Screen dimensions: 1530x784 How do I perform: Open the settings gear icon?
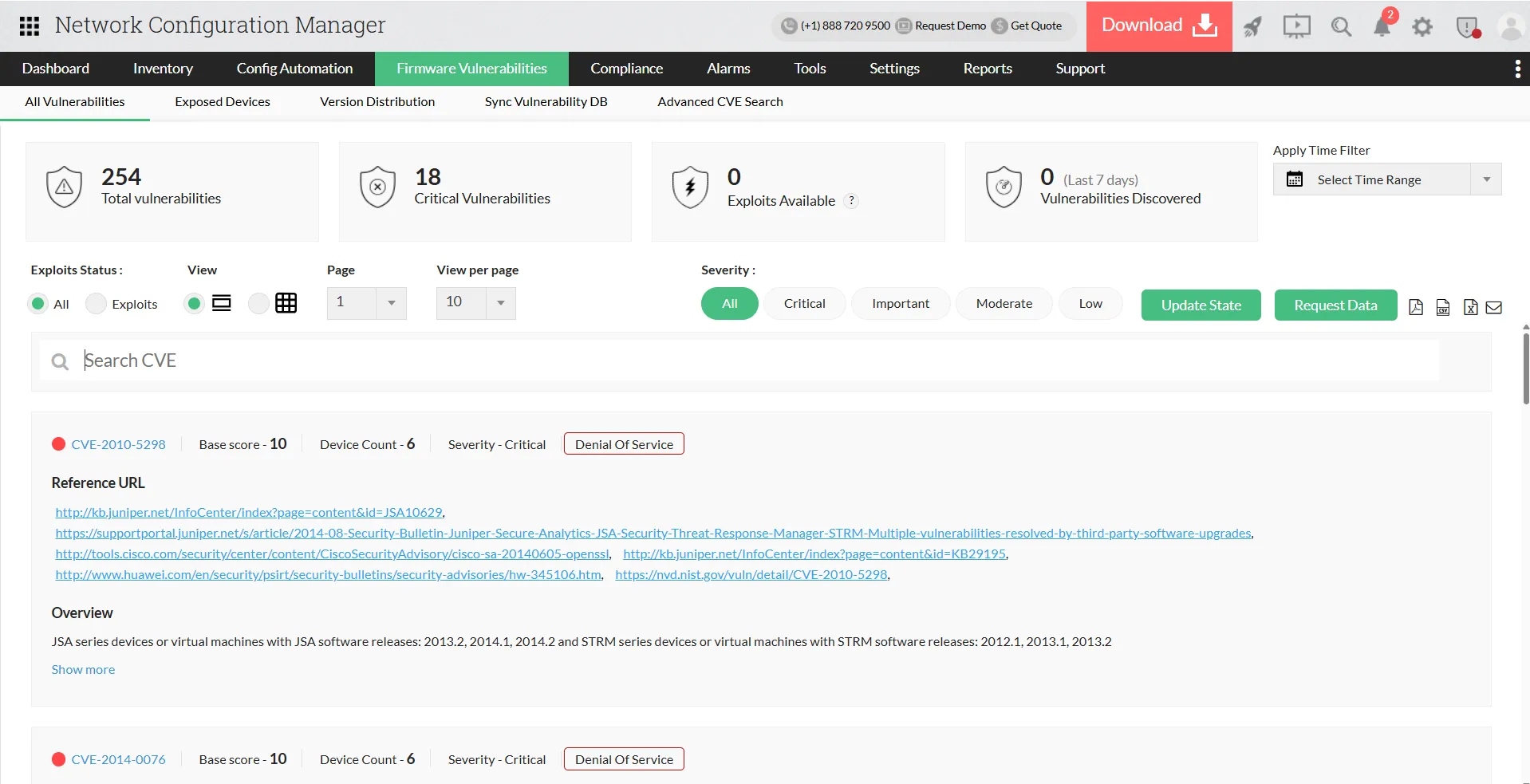[x=1422, y=27]
